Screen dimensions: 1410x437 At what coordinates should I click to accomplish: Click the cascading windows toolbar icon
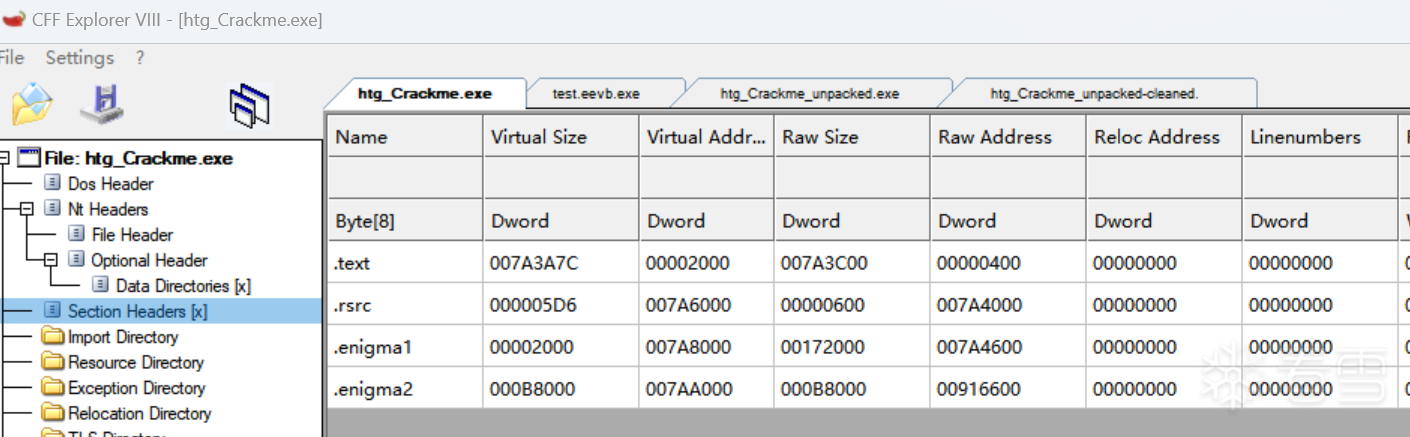[x=249, y=105]
